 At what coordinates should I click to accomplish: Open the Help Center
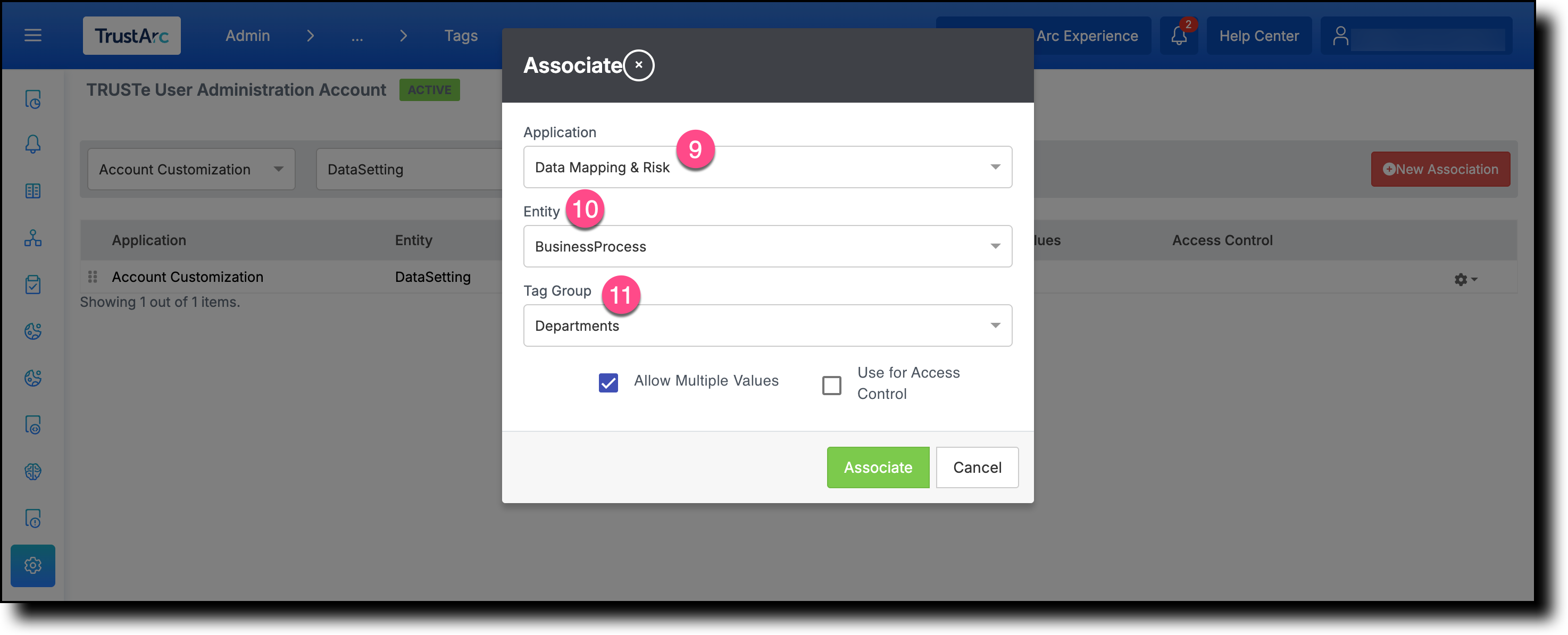tap(1259, 36)
